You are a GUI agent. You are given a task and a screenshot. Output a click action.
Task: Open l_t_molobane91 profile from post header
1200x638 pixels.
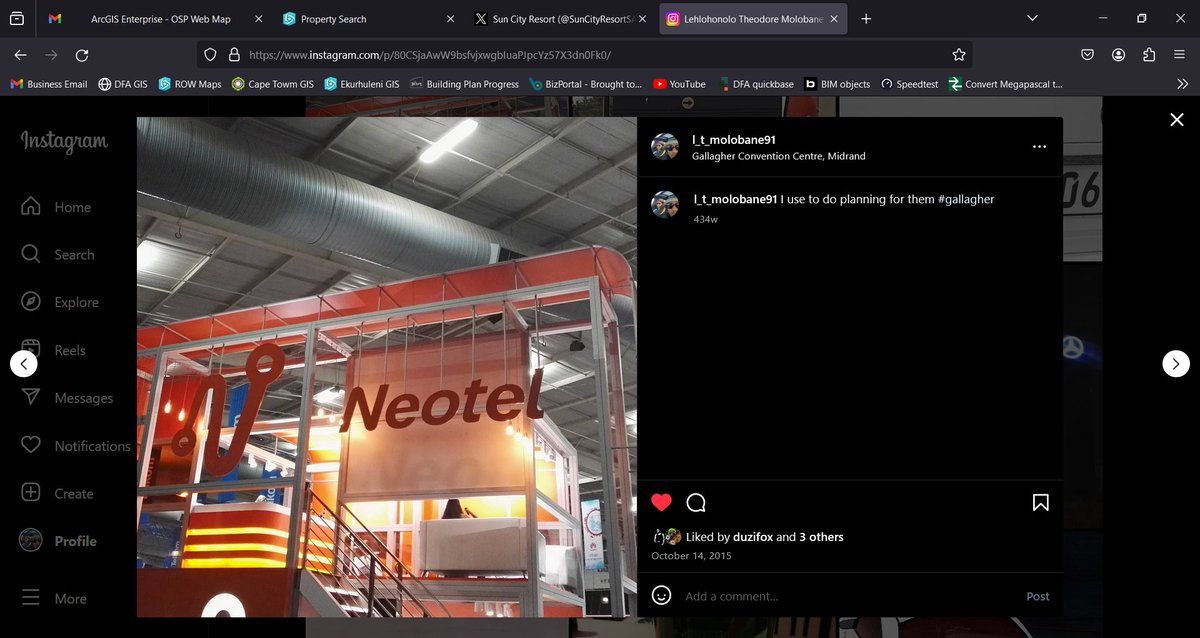point(734,140)
